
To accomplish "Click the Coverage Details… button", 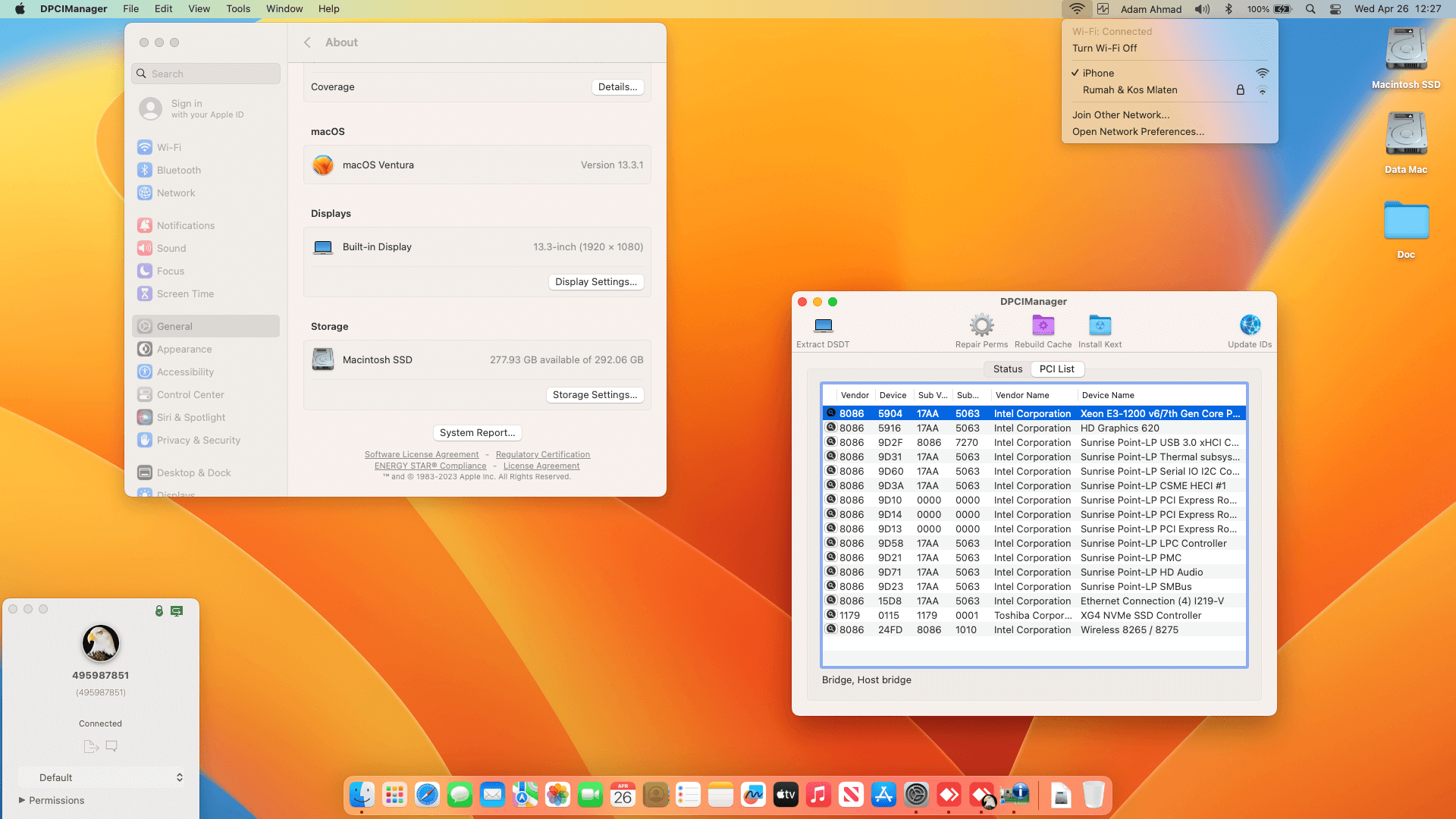I will pos(617,87).
